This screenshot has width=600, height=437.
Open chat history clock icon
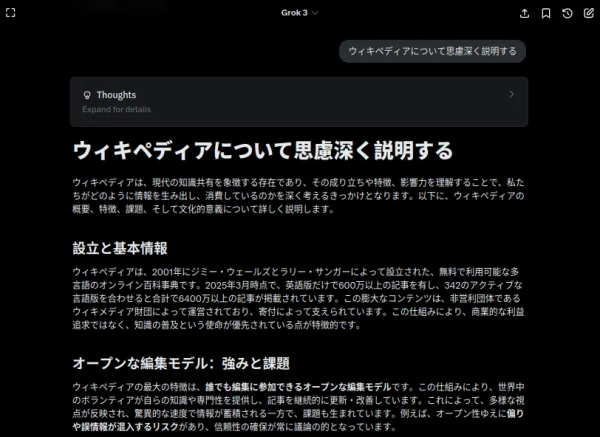[x=567, y=13]
